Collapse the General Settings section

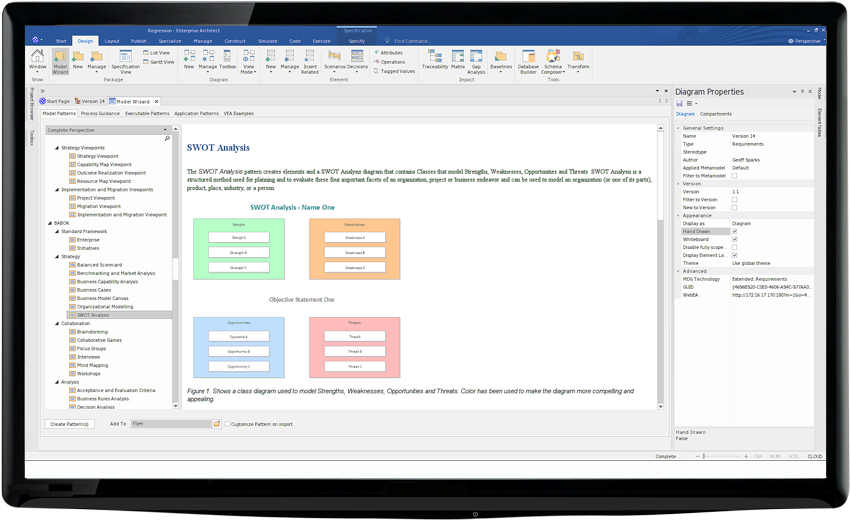[x=679, y=128]
